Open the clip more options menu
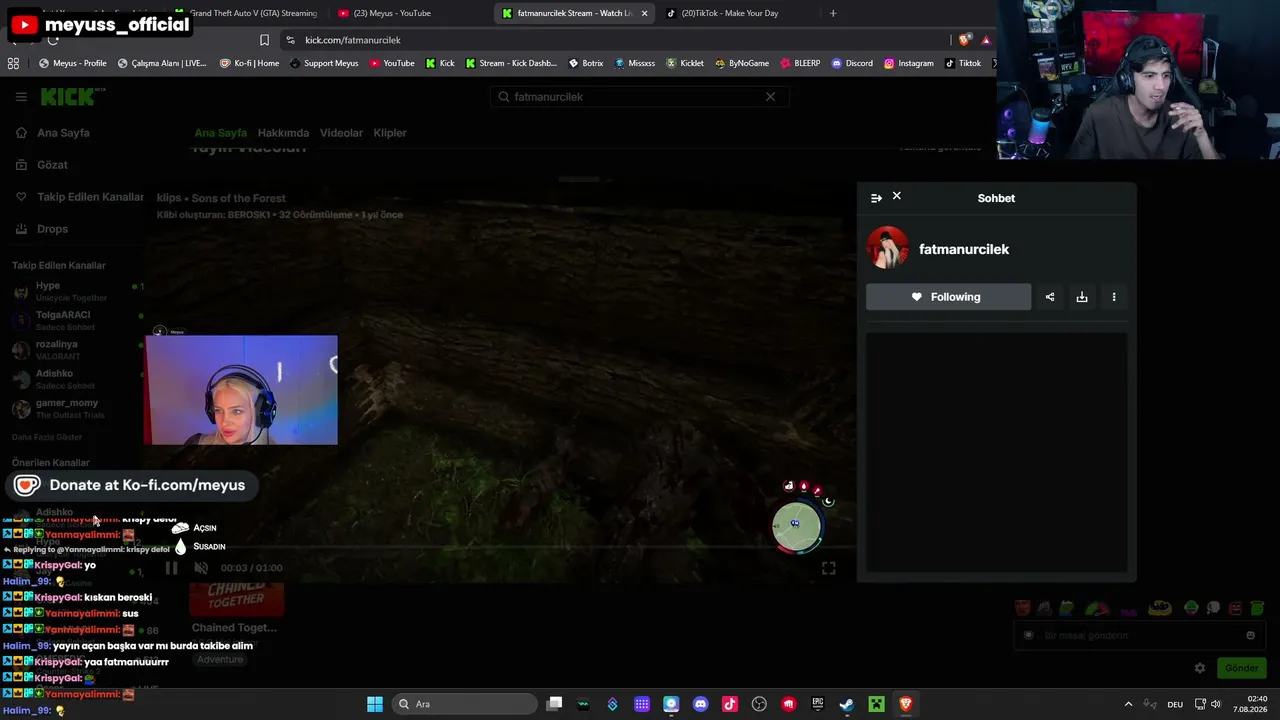 1114,297
